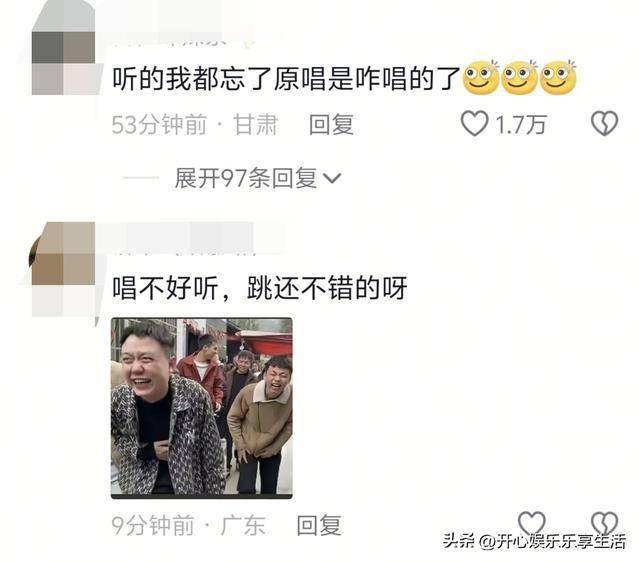Tap the 53分钟前 · 甘肃 timestamp
The width and height of the screenshot is (640, 563).
point(195,124)
